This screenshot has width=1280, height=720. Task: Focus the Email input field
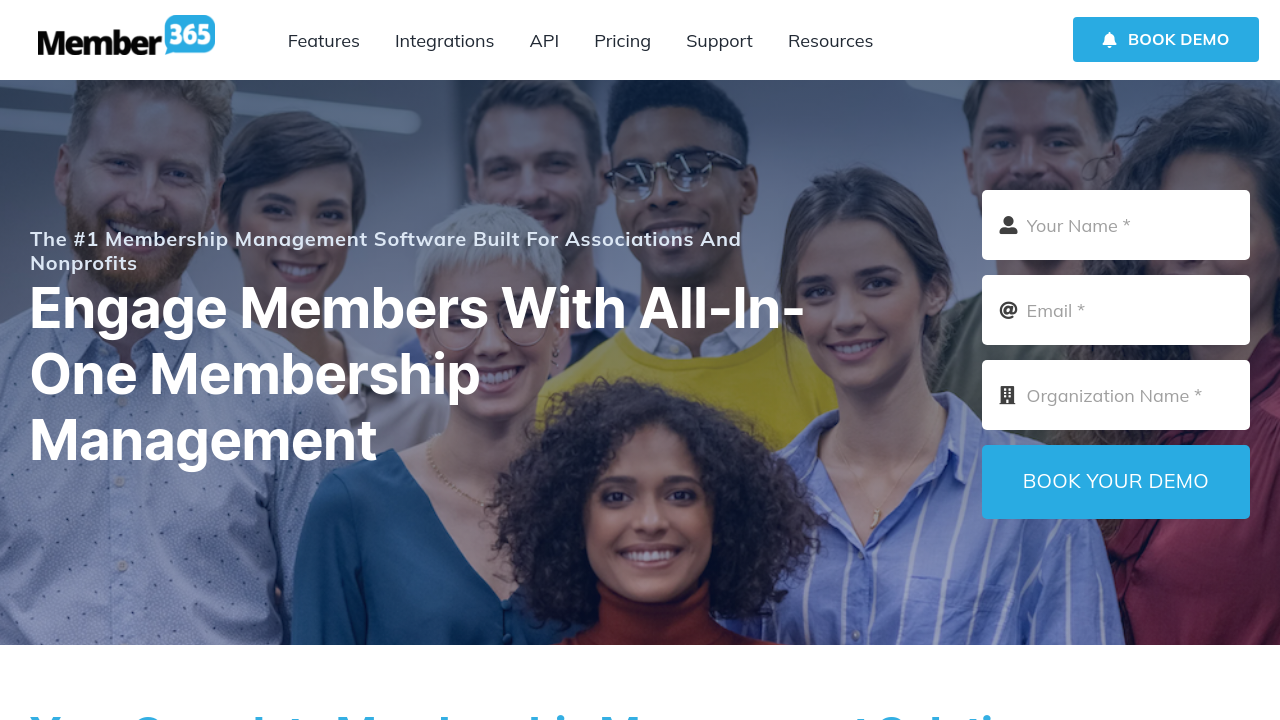coord(1116,310)
